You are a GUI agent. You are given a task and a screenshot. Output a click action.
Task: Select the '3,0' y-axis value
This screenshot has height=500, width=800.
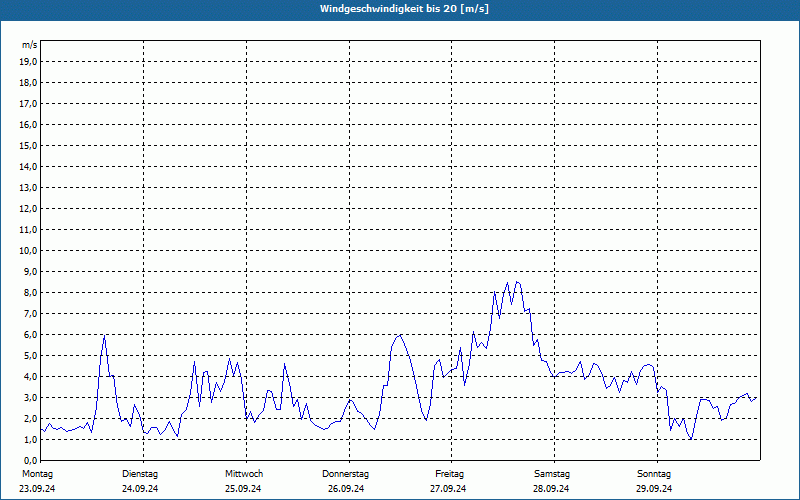pyautogui.click(x=31, y=397)
